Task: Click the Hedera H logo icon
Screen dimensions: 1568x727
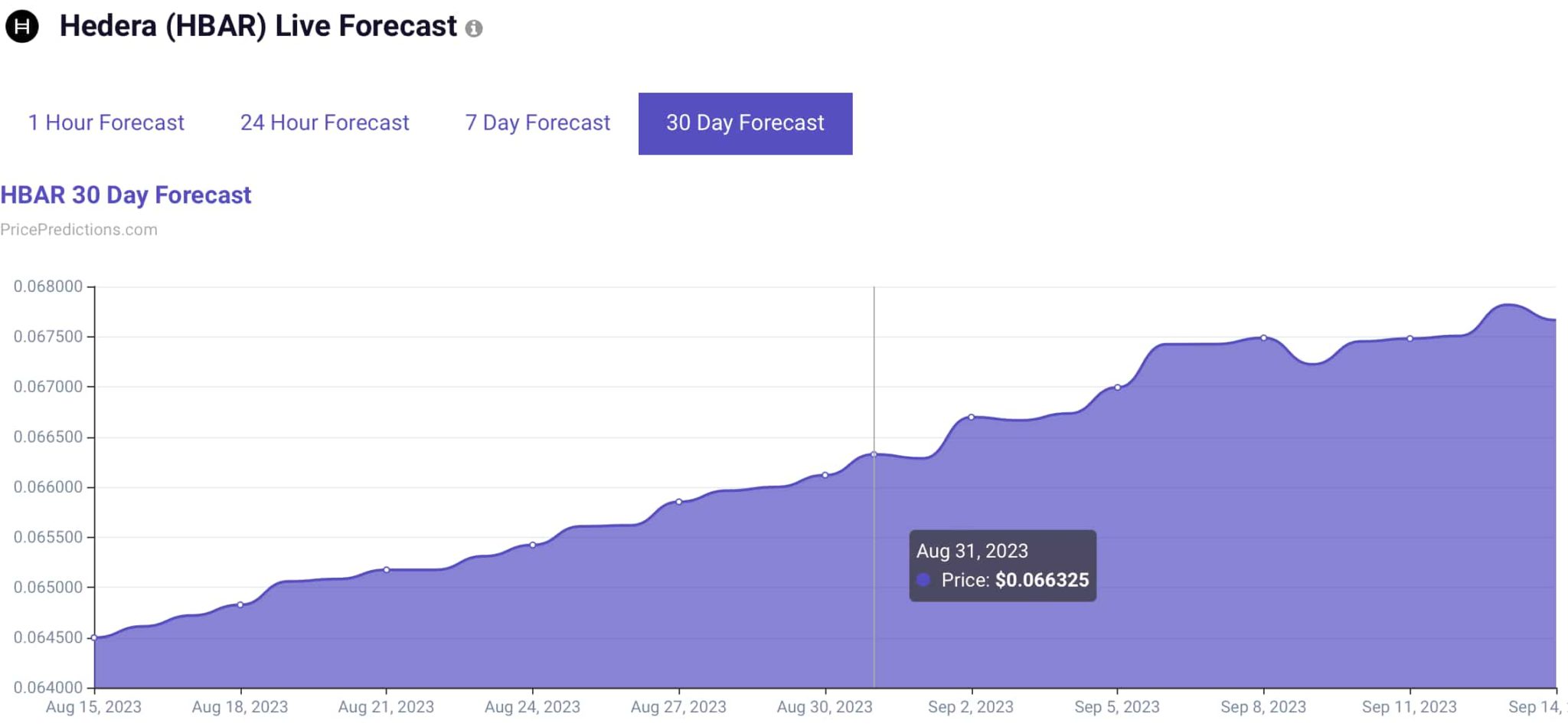Action: pyautogui.click(x=22, y=26)
